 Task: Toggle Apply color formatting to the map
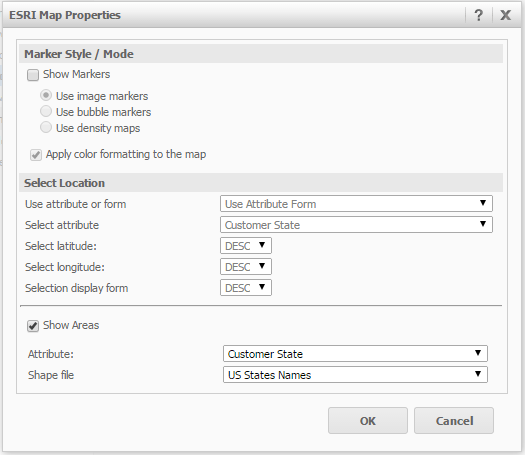(x=36, y=155)
